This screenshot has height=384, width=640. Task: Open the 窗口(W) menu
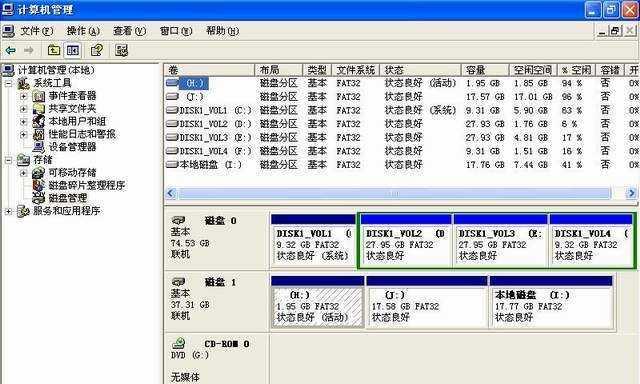[176, 31]
